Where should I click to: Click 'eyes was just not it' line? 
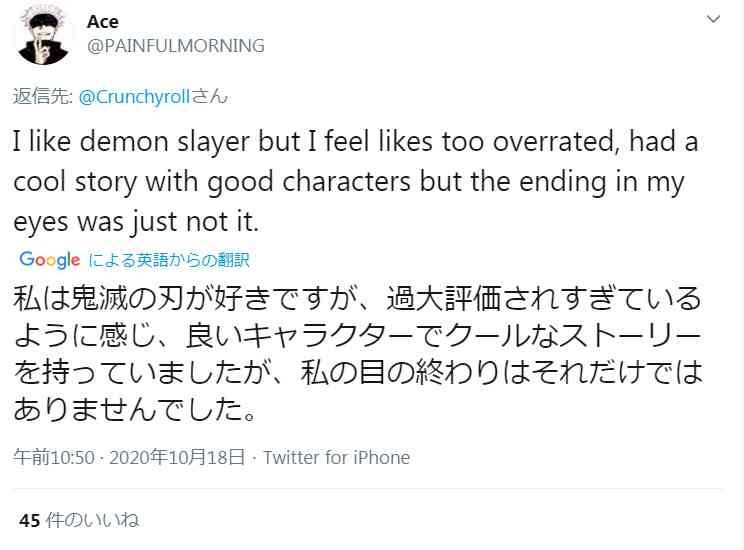click(136, 222)
